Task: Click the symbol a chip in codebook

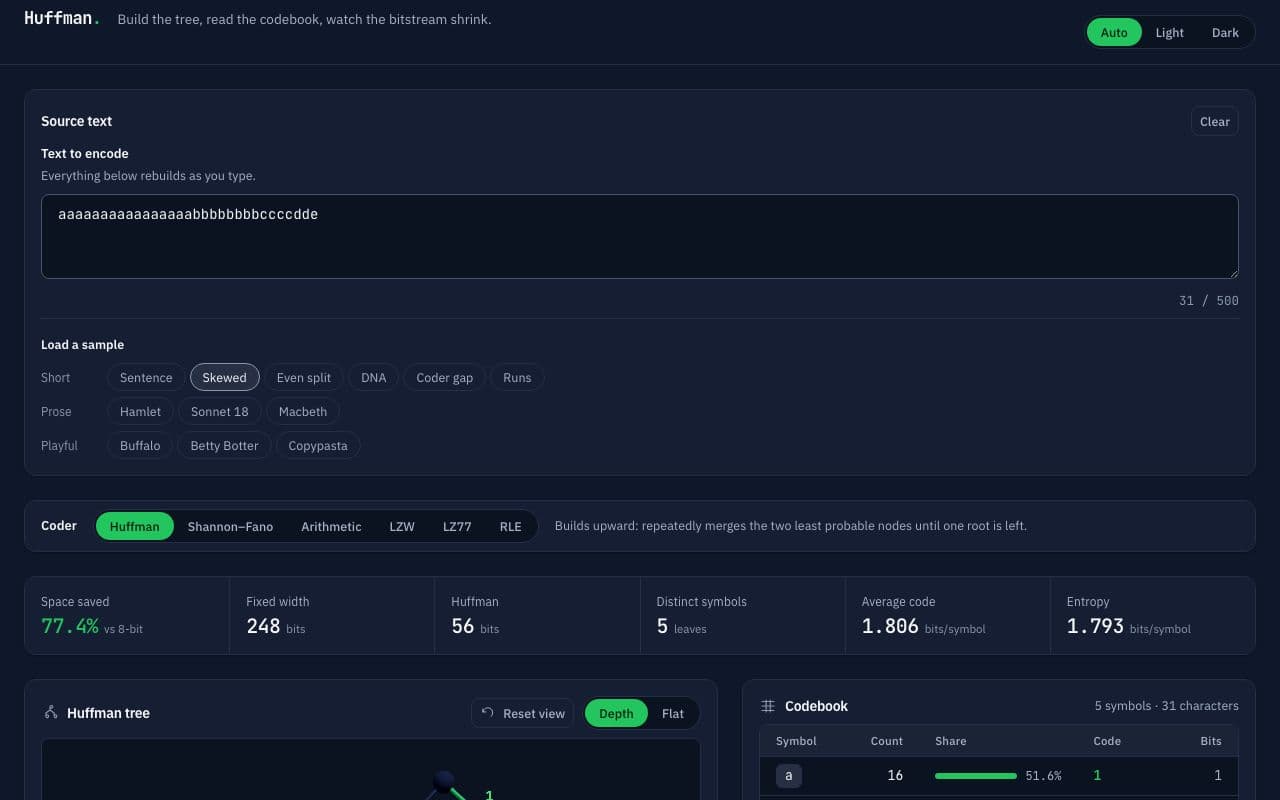Action: tap(789, 775)
